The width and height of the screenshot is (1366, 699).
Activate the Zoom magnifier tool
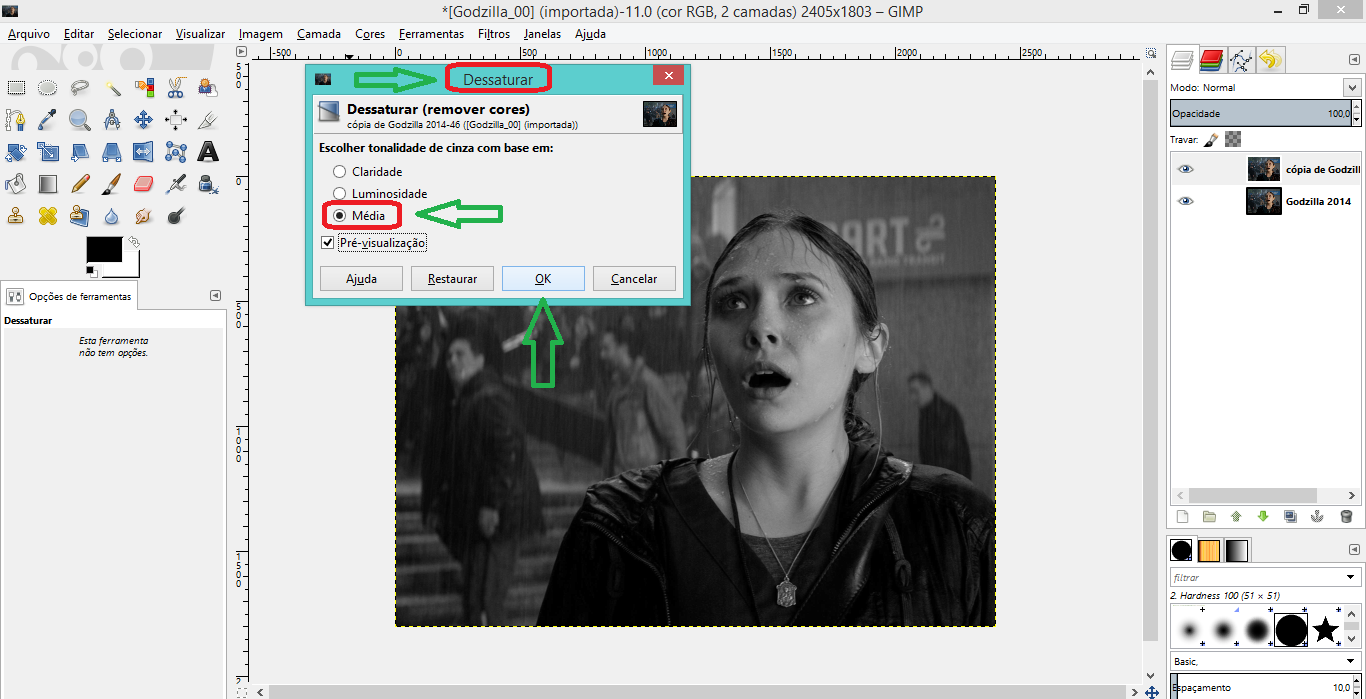point(79,120)
